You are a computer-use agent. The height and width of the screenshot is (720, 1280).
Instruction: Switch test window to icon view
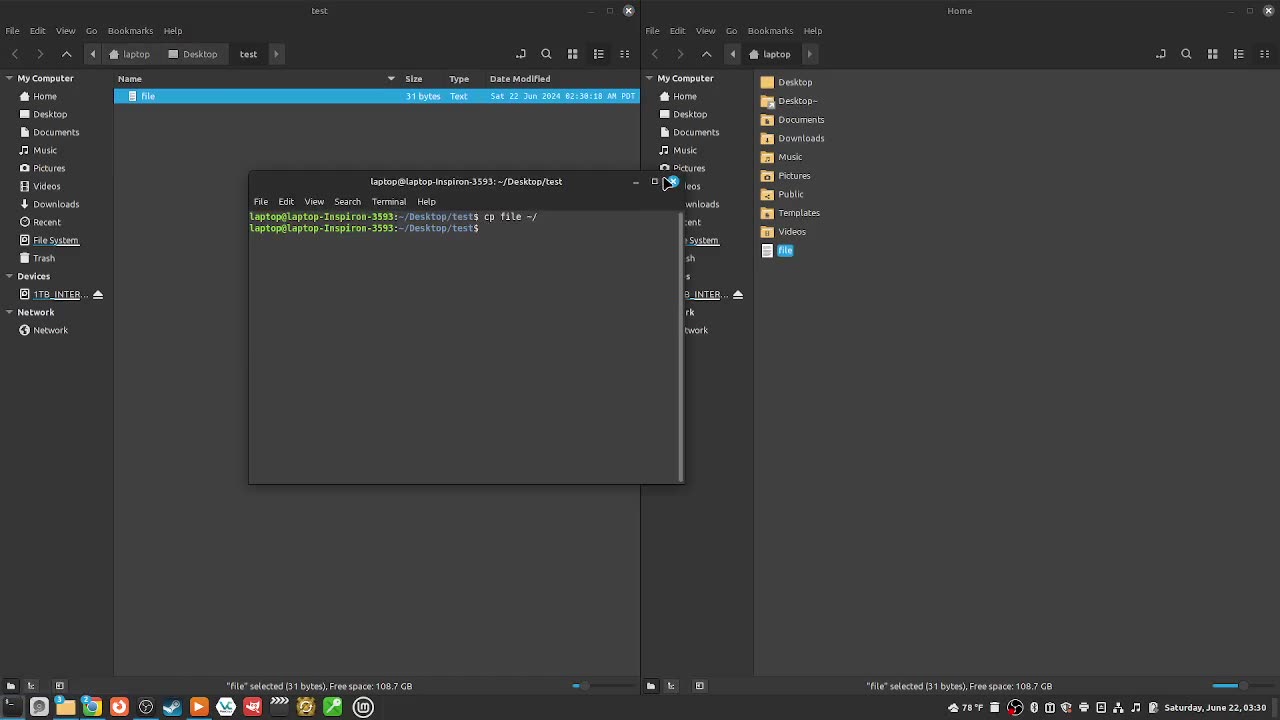pyautogui.click(x=573, y=54)
